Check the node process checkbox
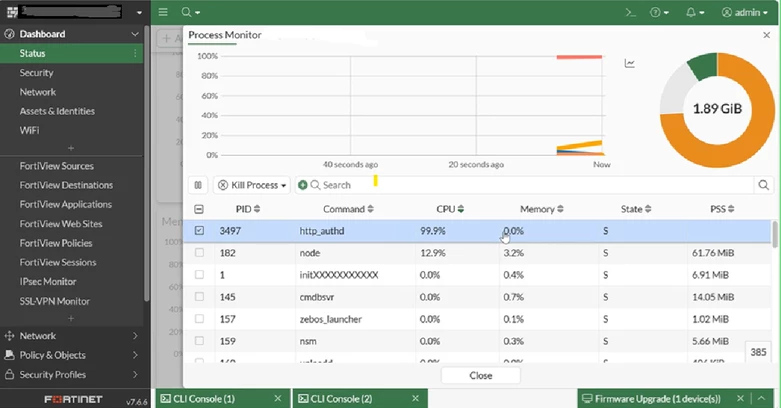Image resolution: width=781 pixels, height=408 pixels. tap(199, 253)
